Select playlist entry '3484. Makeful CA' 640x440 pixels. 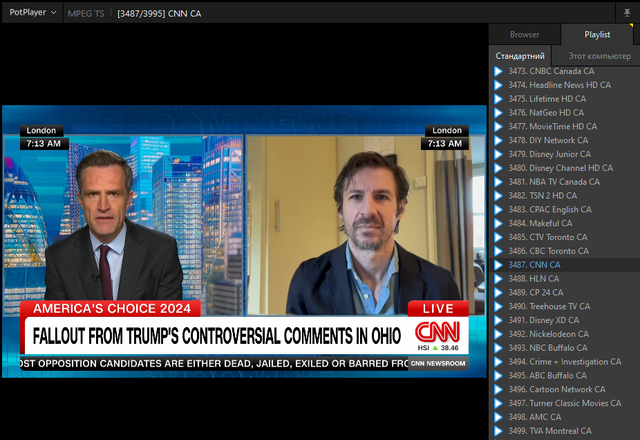pos(565,224)
